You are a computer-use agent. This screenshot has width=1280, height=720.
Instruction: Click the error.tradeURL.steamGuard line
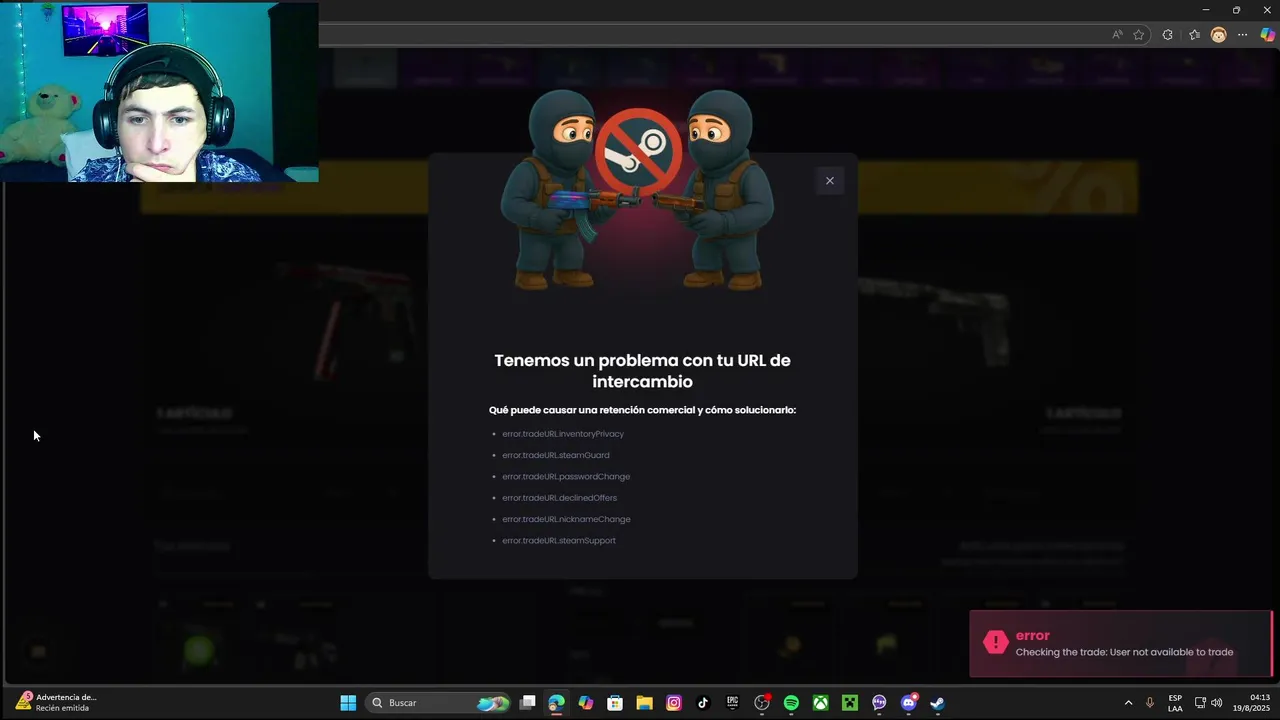[x=556, y=455]
